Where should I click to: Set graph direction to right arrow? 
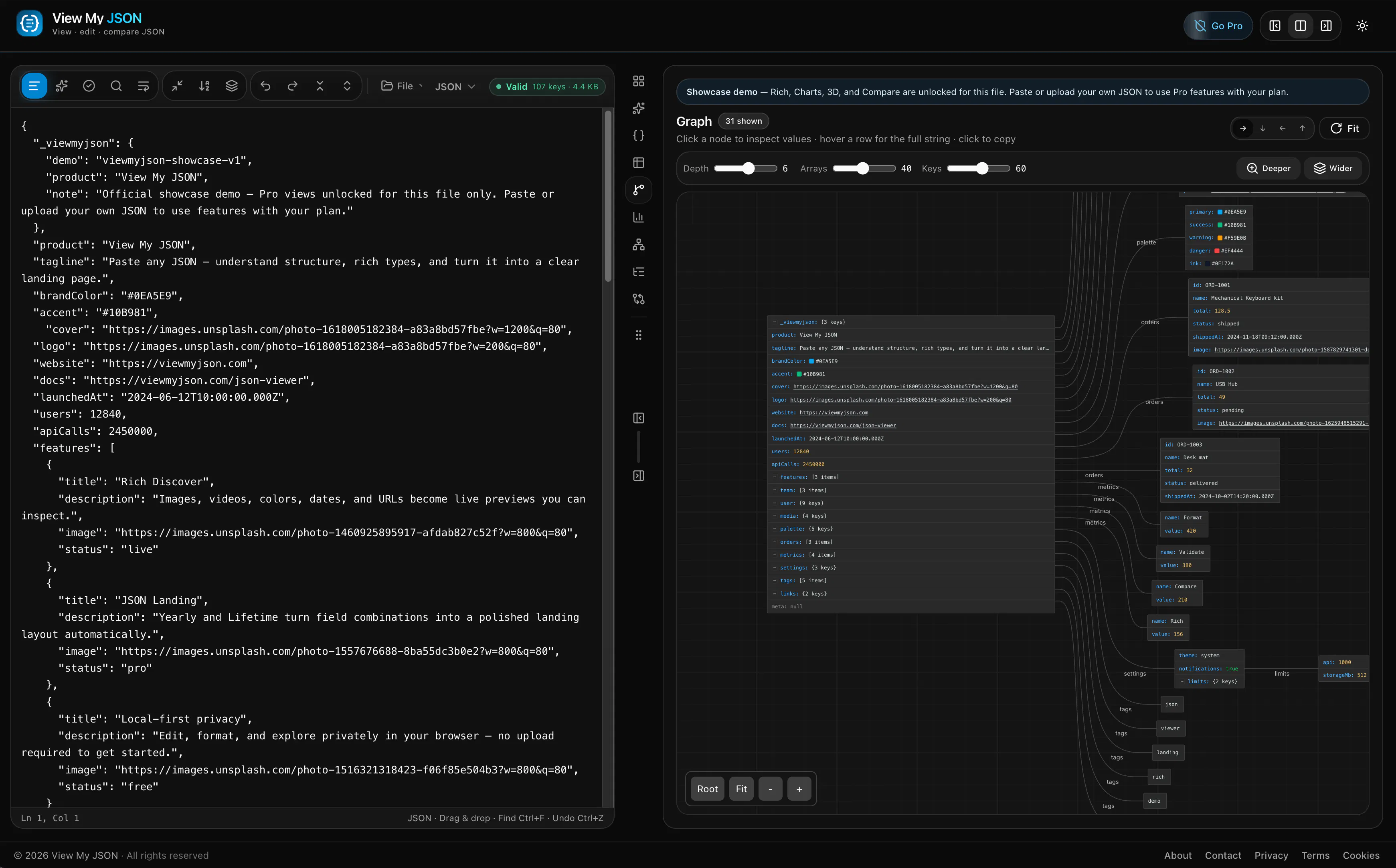(x=1243, y=129)
